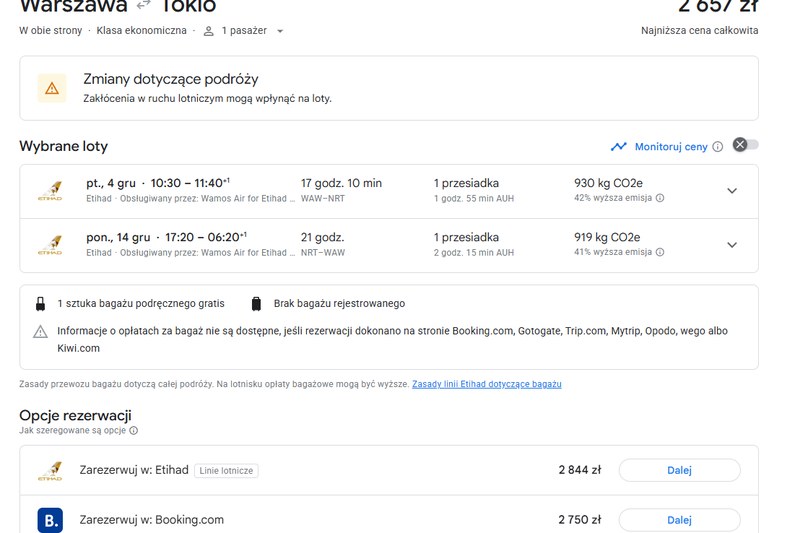
Task: Click the Zarezerwuj w: Etihad label
Action: coord(134,470)
